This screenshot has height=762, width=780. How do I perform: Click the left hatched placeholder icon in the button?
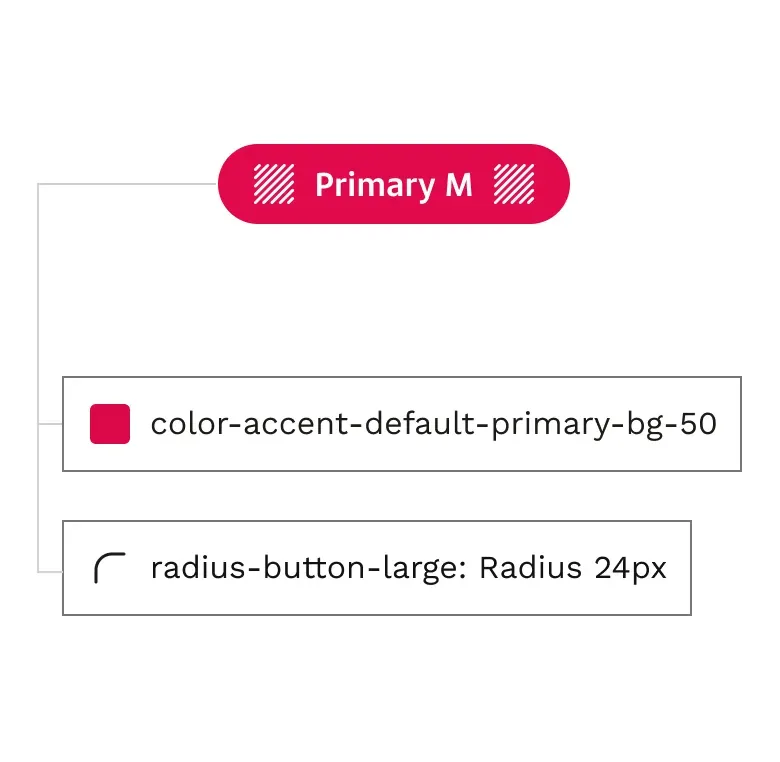coord(274,184)
